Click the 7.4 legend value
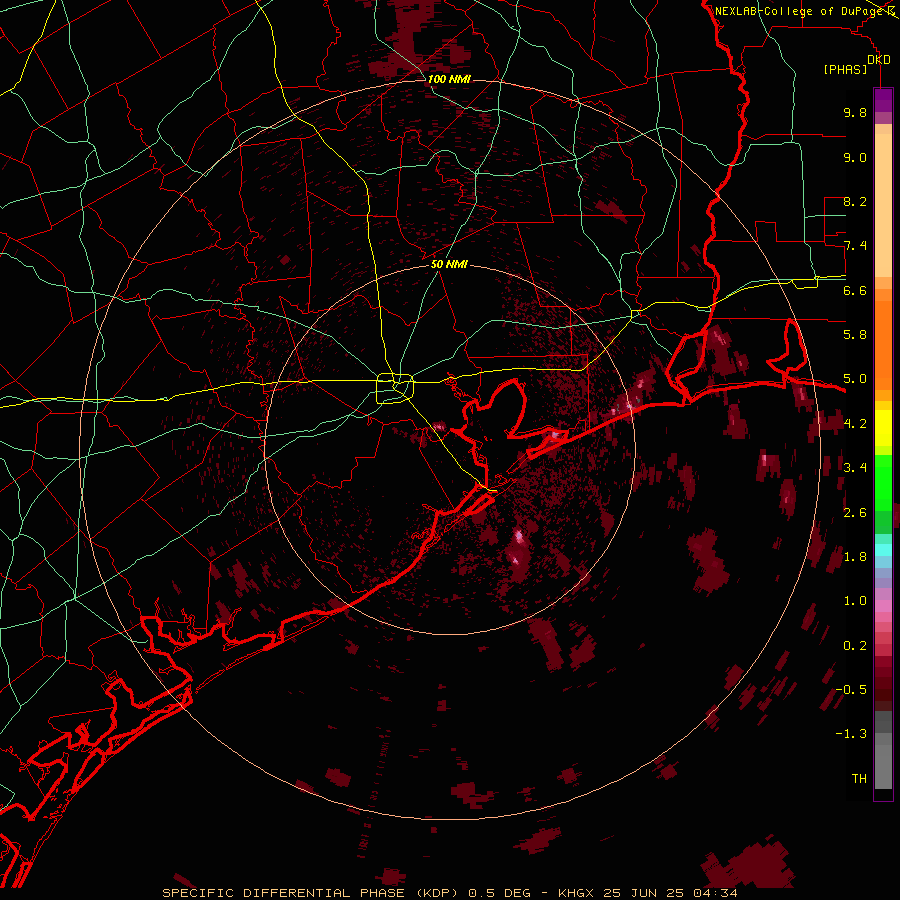 pos(855,246)
